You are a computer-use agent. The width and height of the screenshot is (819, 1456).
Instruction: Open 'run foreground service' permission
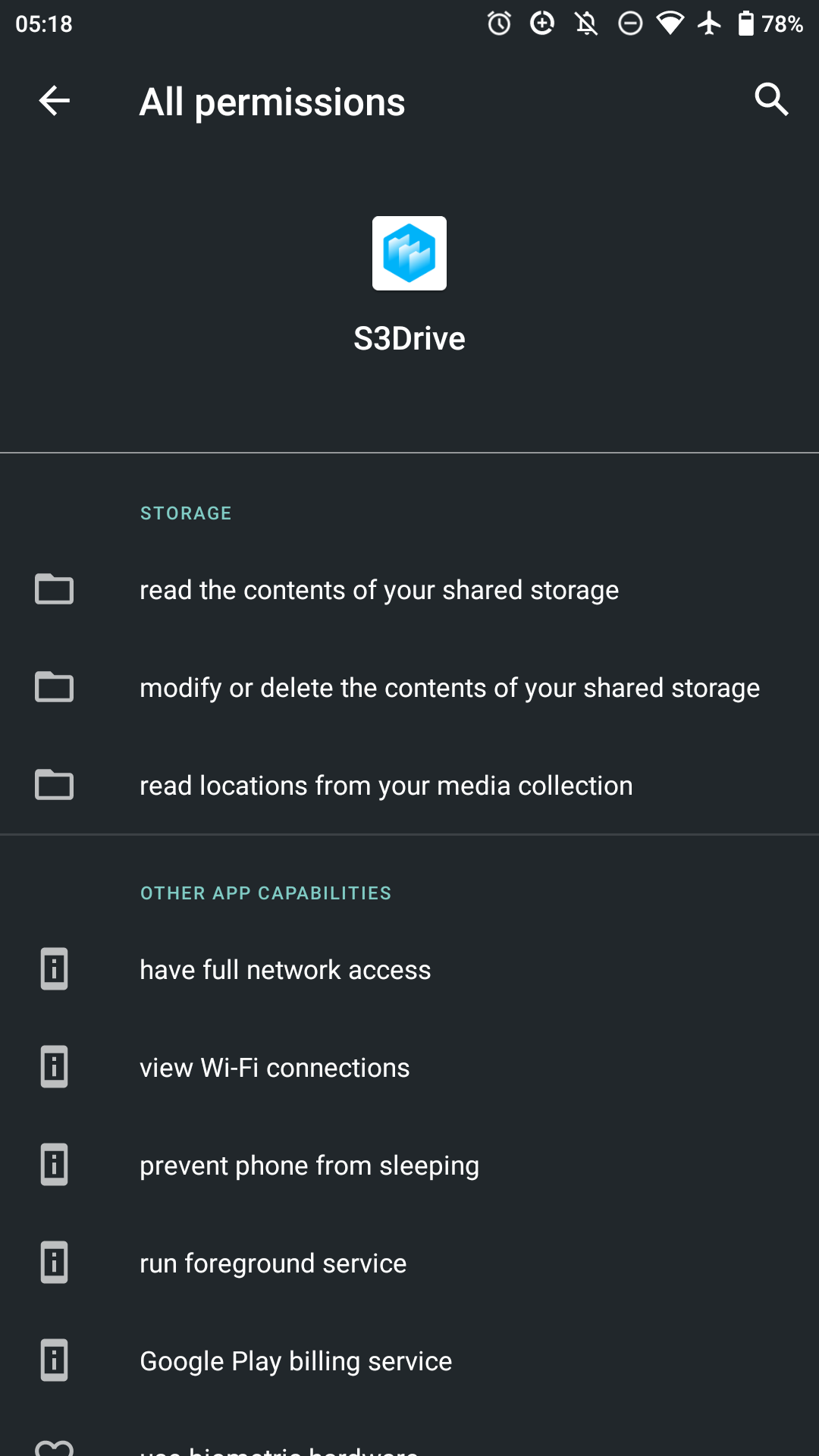pyautogui.click(x=273, y=1263)
